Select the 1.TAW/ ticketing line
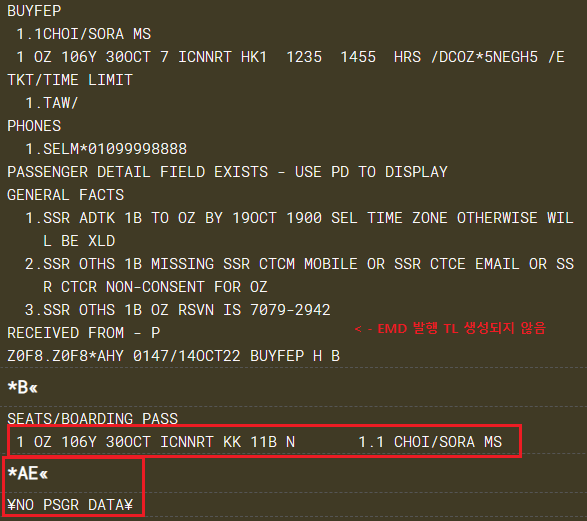Image resolution: width=587 pixels, height=521 pixels. tap(52, 103)
